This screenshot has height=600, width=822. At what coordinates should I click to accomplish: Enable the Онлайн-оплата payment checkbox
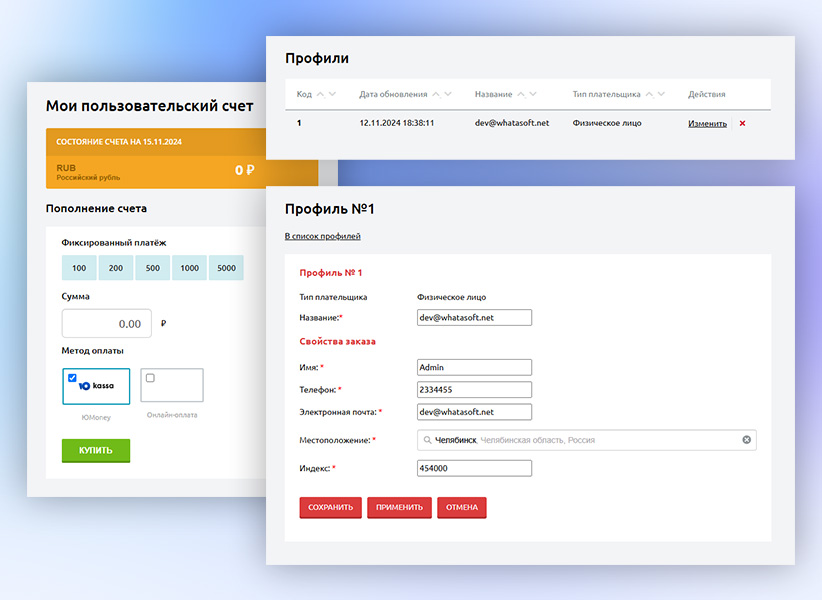pos(150,378)
